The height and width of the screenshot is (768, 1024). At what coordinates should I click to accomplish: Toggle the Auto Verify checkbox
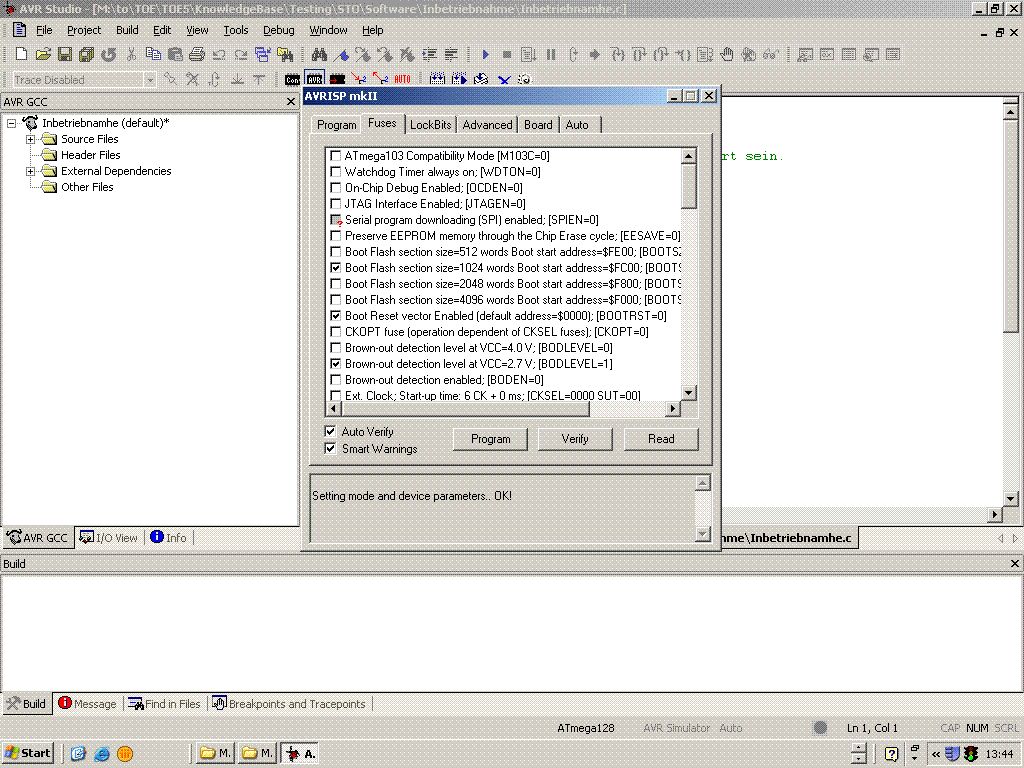pyautogui.click(x=330, y=432)
